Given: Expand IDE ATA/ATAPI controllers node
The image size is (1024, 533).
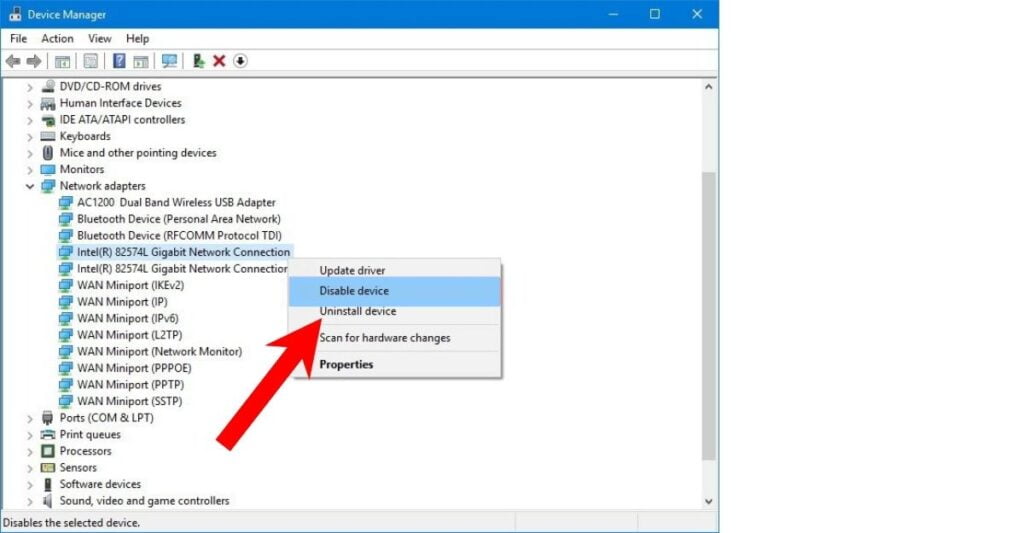Looking at the screenshot, I should 29,120.
